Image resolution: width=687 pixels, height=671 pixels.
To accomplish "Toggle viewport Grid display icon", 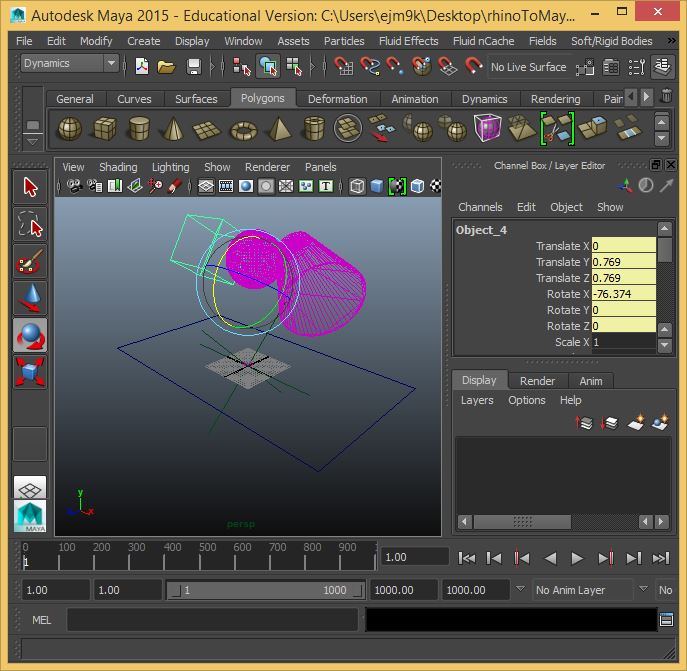I will coord(205,186).
